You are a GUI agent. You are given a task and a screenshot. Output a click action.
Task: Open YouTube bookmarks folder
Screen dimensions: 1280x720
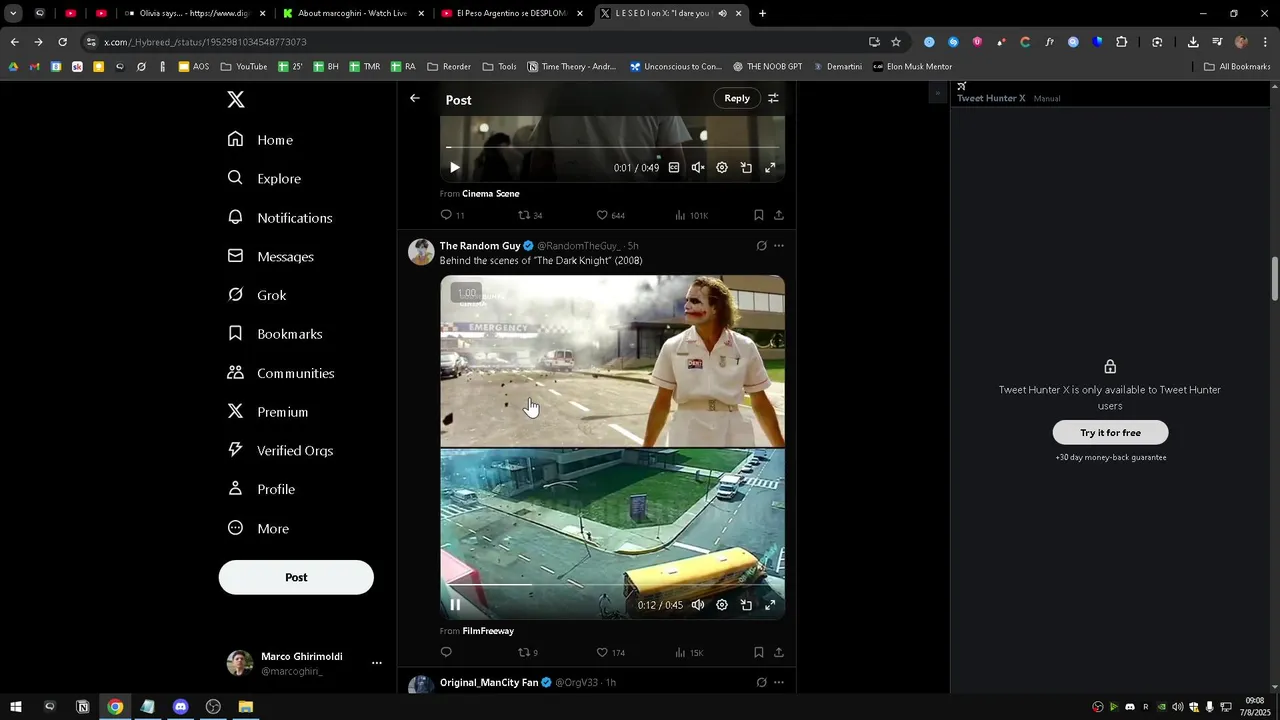coord(243,67)
